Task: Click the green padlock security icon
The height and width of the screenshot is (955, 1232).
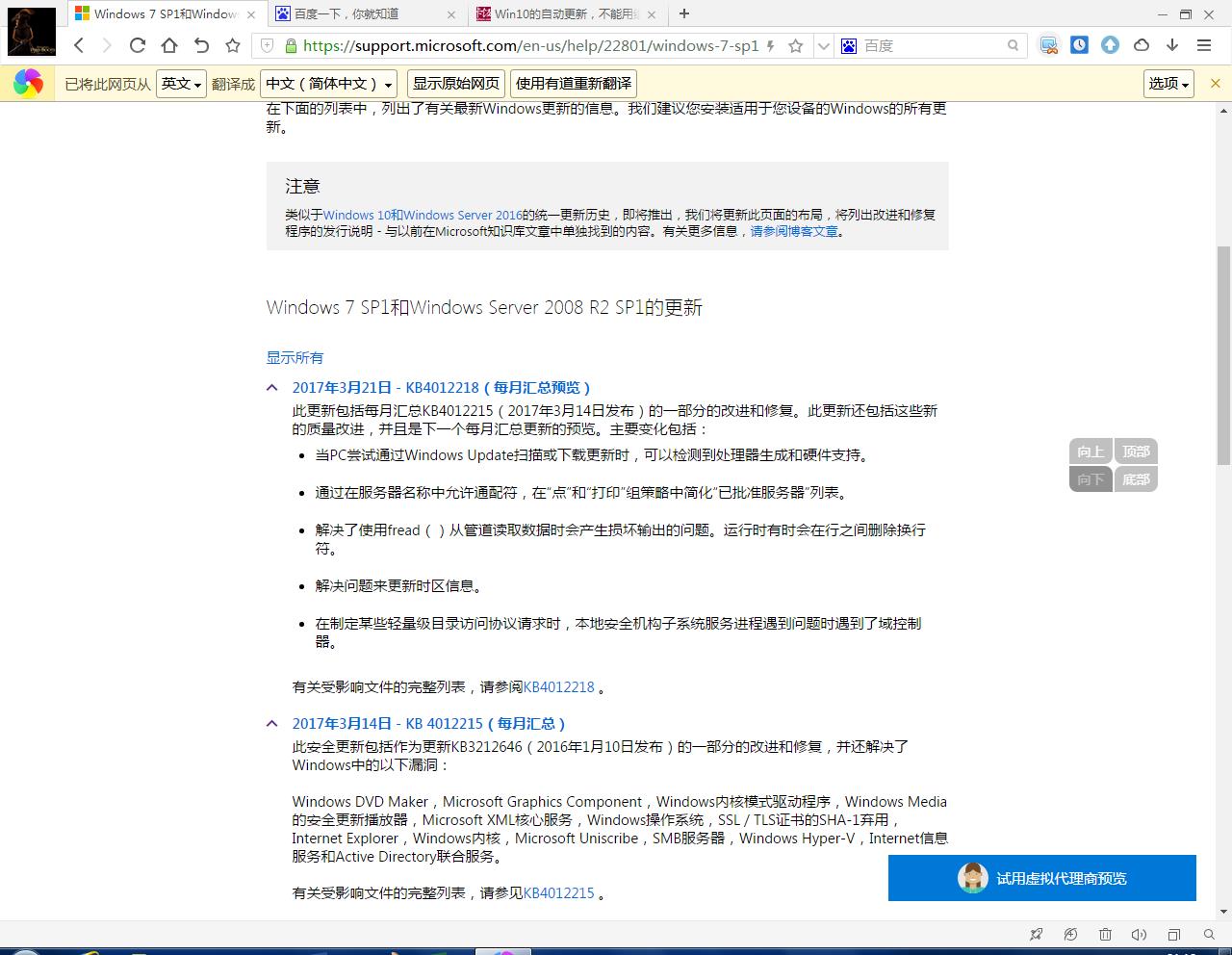Action: coord(290,45)
